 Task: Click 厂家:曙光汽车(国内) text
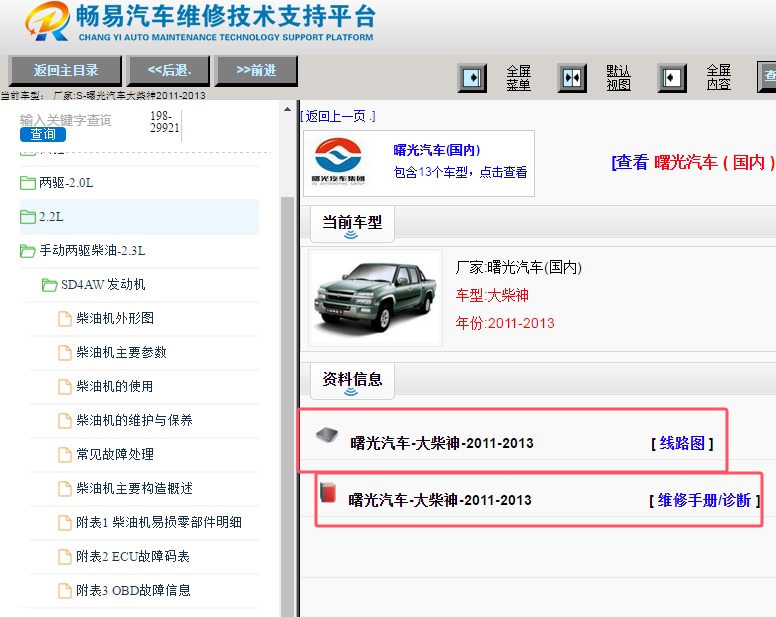518,268
